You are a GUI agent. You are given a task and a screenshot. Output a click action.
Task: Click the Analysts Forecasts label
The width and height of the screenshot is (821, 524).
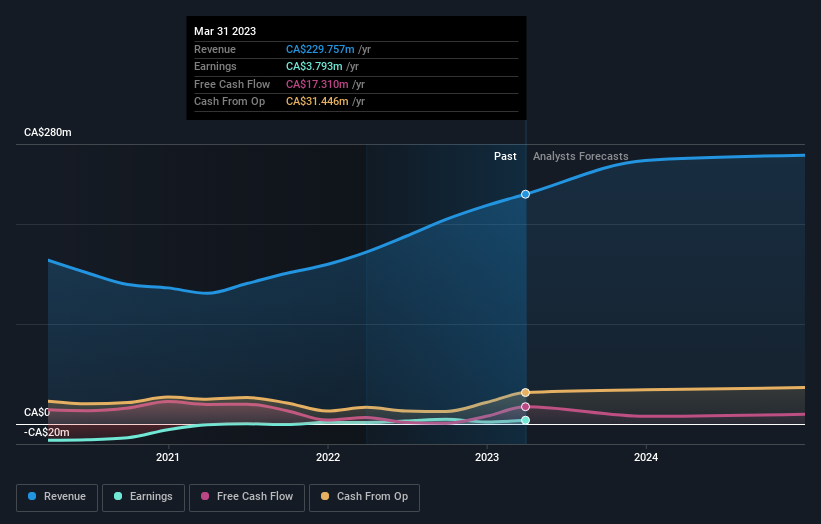pyautogui.click(x=581, y=157)
